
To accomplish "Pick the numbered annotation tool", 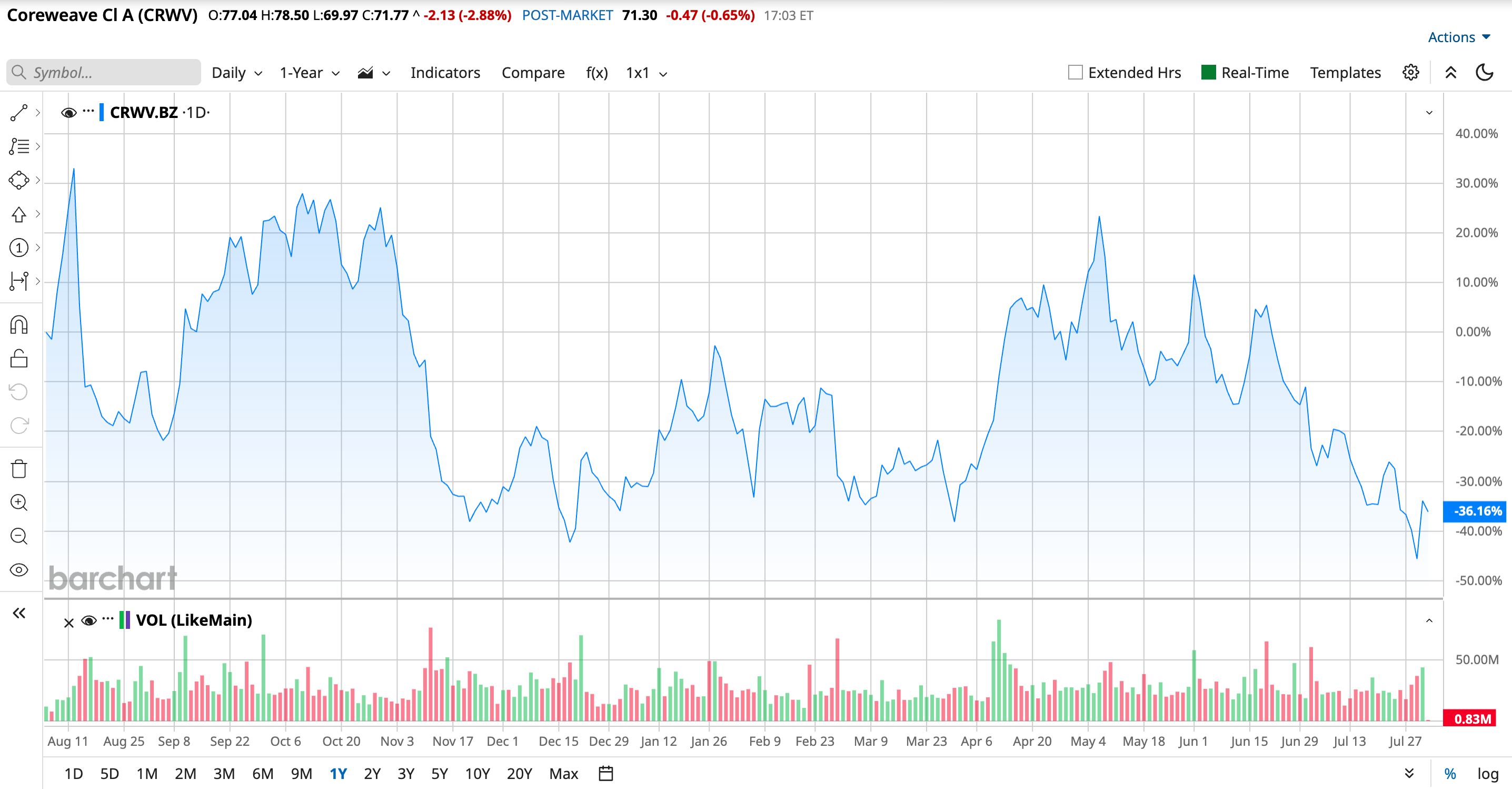I will coord(19,248).
